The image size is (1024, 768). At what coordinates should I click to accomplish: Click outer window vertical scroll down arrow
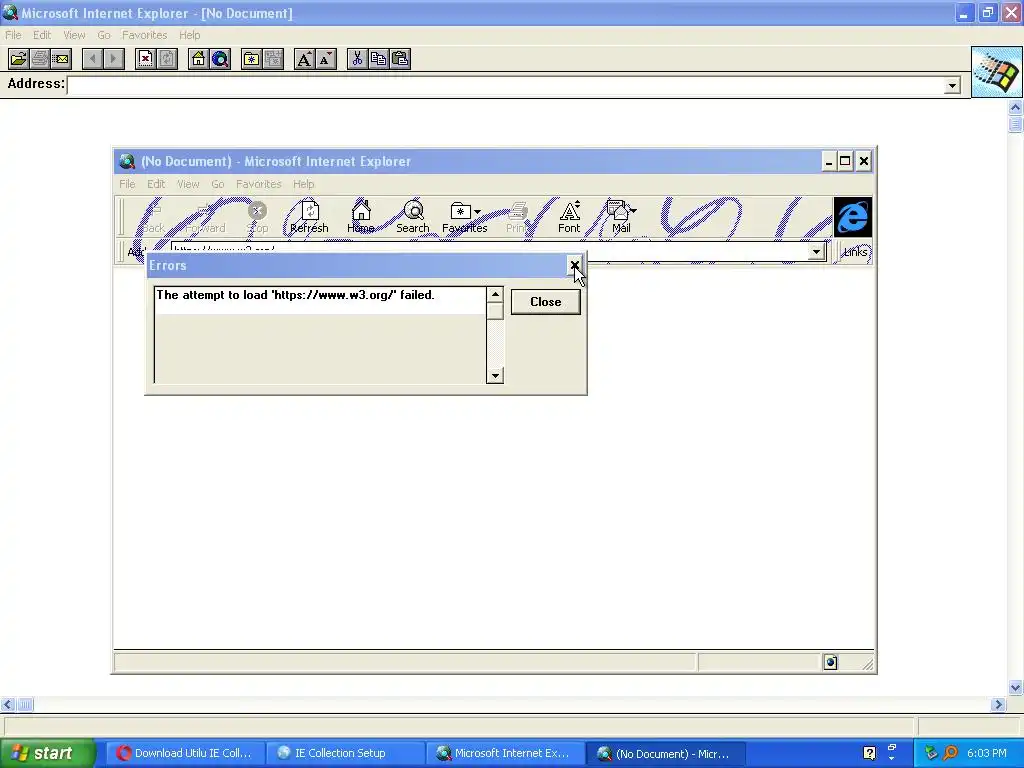(x=1015, y=687)
